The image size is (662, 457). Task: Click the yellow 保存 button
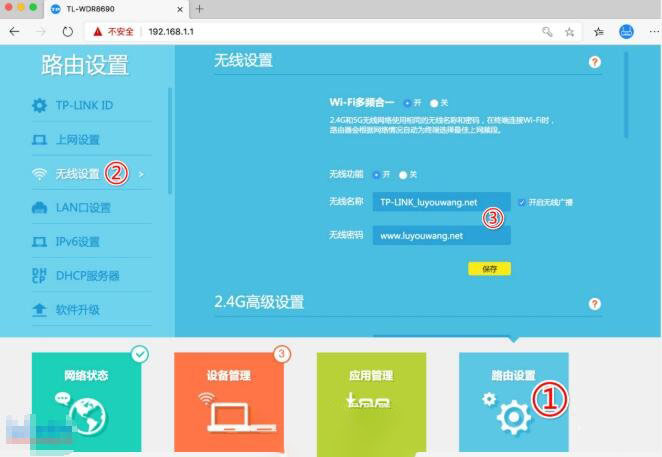[490, 269]
